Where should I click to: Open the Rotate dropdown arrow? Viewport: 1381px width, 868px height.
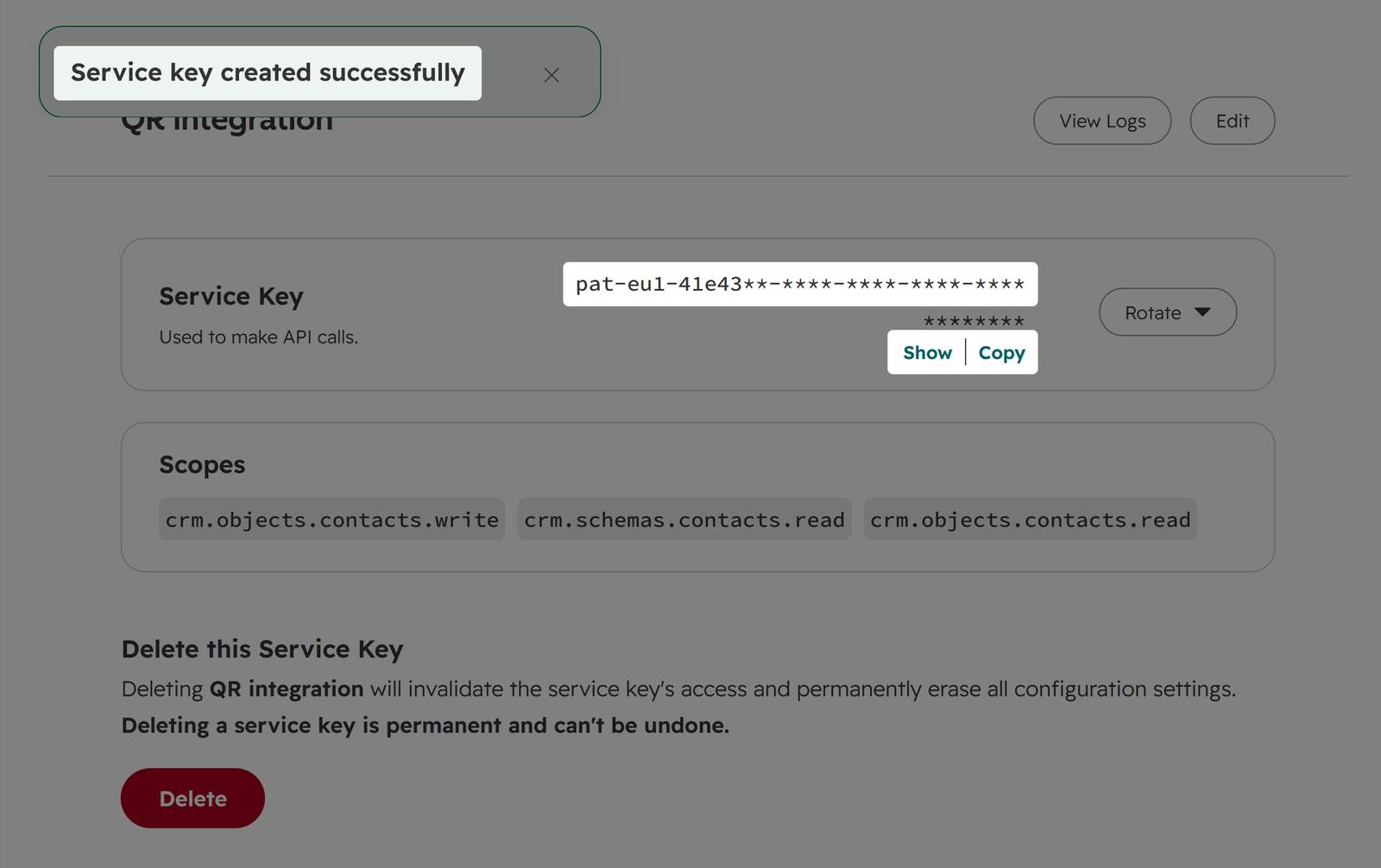[1202, 312]
